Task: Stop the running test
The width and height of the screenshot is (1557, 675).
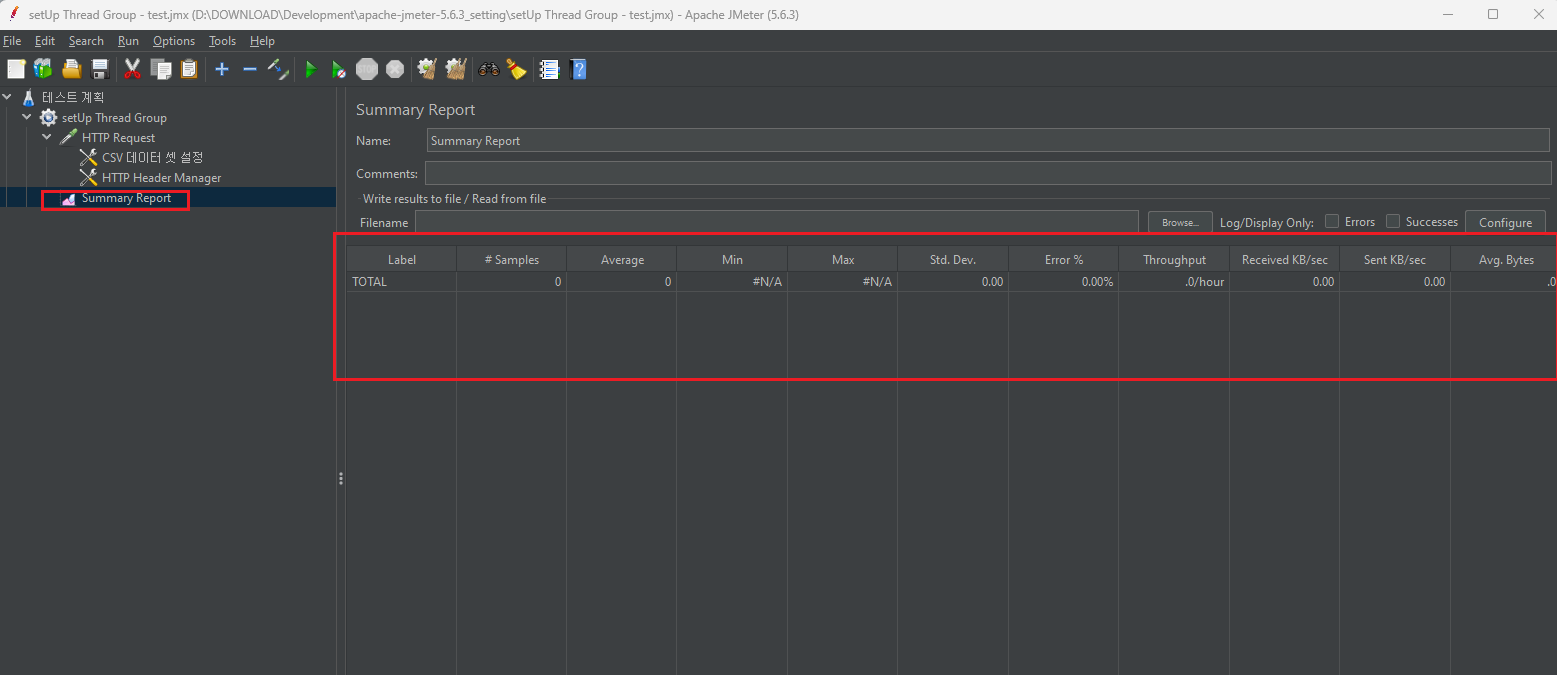Action: click(x=367, y=69)
